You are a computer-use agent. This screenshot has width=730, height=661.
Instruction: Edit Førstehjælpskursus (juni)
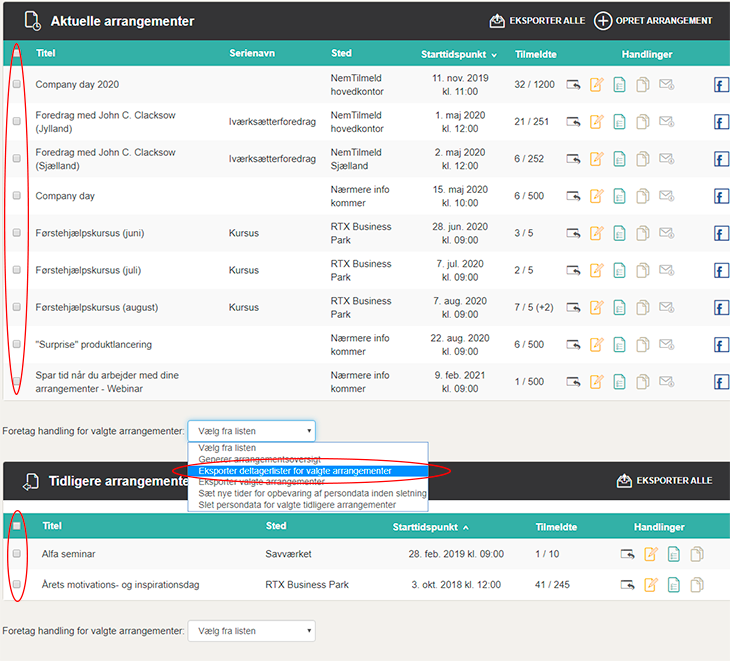(x=596, y=233)
